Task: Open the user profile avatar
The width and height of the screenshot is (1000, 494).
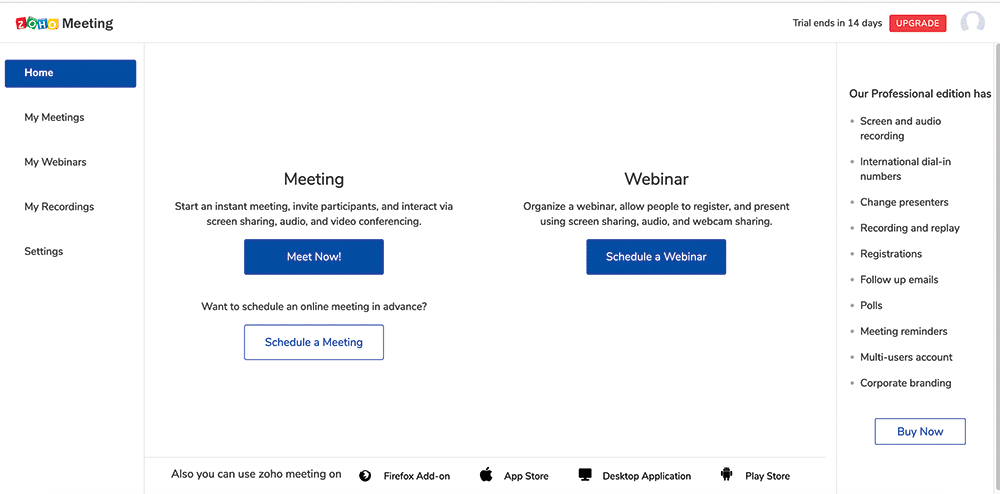Action: 973,23
